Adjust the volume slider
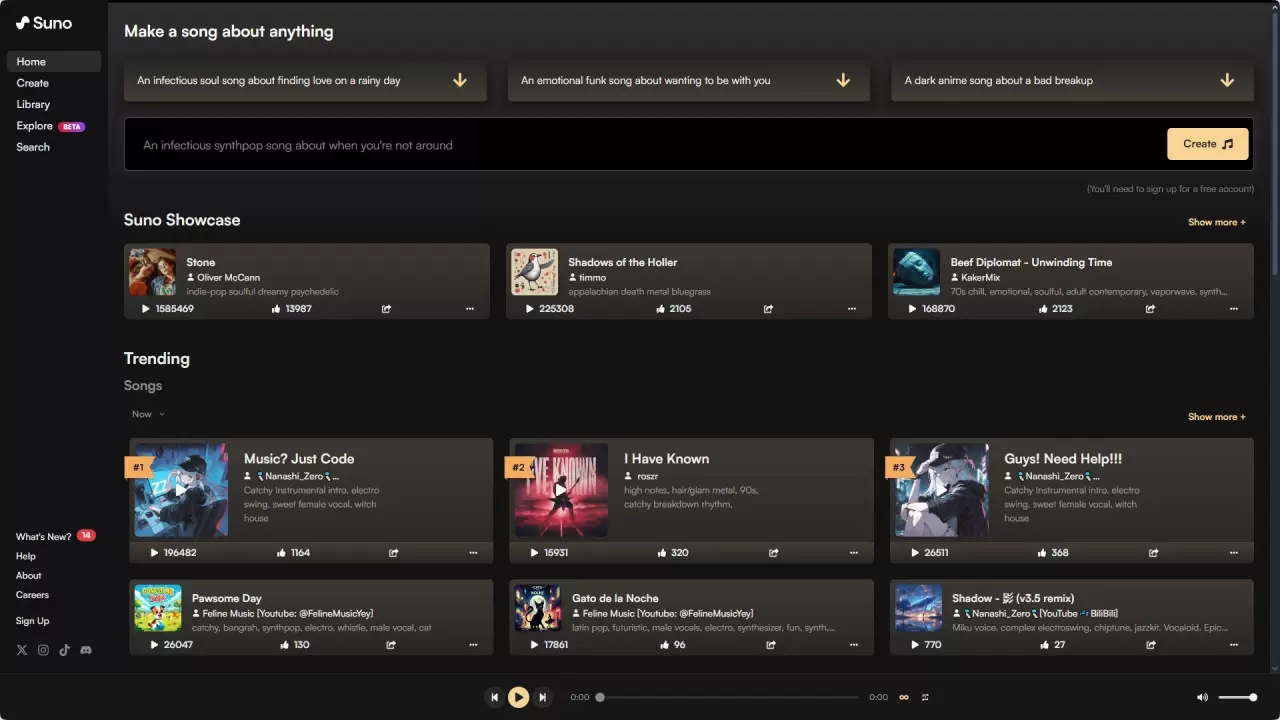Screen dimensions: 1280x720 pyautogui.click(x=1238, y=697)
